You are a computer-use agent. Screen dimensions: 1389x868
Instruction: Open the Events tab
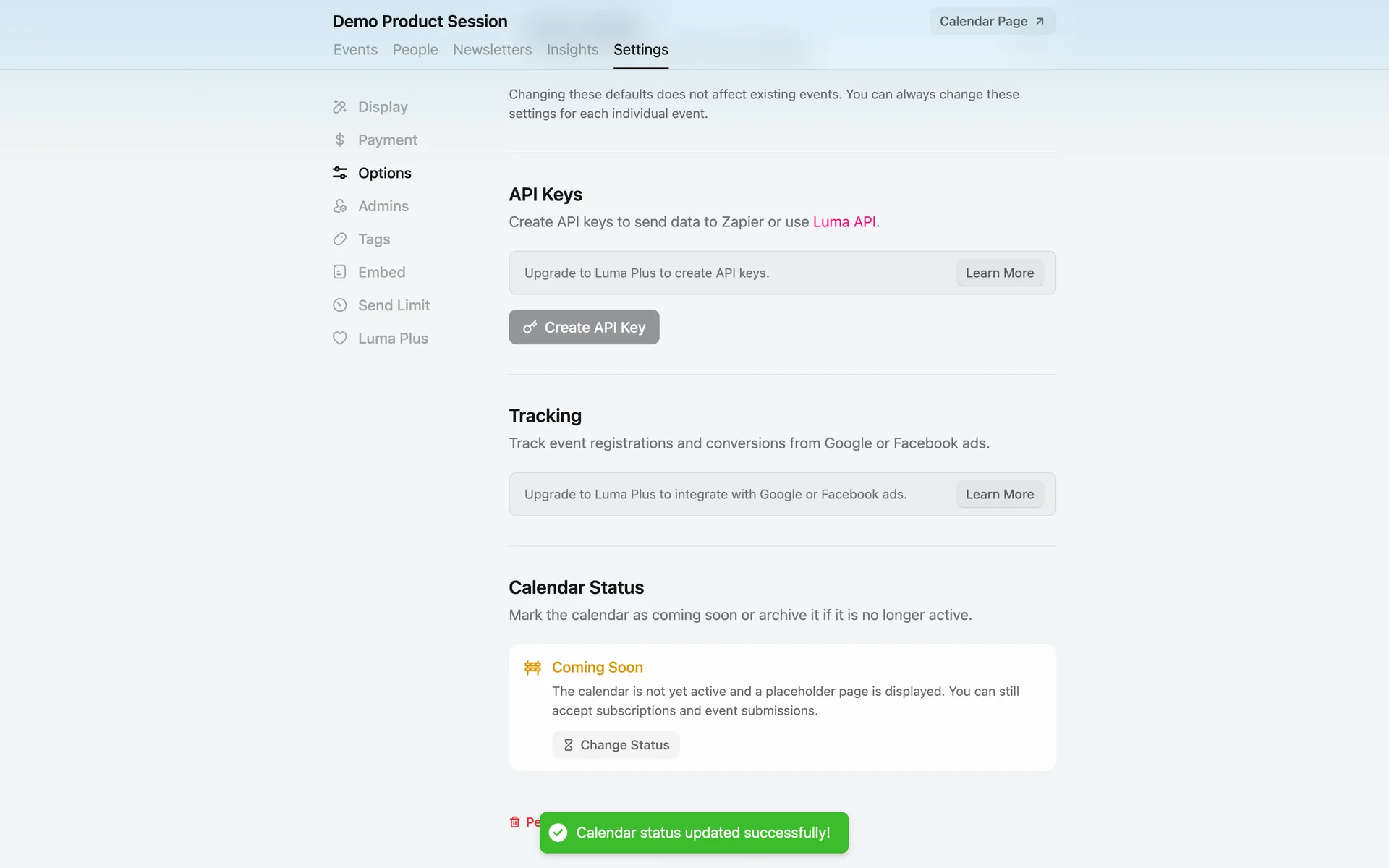pos(355,50)
